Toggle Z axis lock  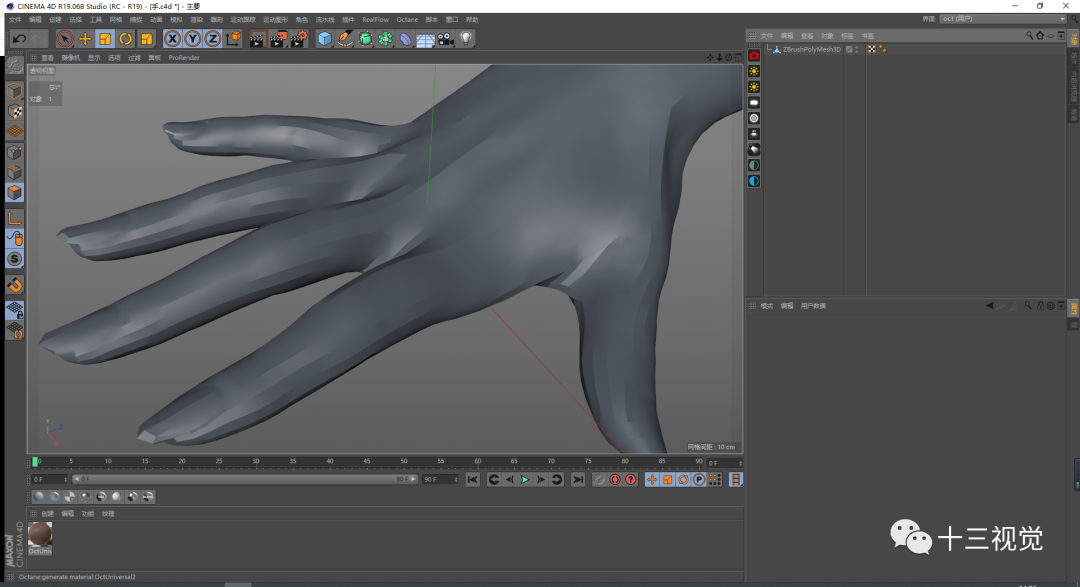coord(213,39)
